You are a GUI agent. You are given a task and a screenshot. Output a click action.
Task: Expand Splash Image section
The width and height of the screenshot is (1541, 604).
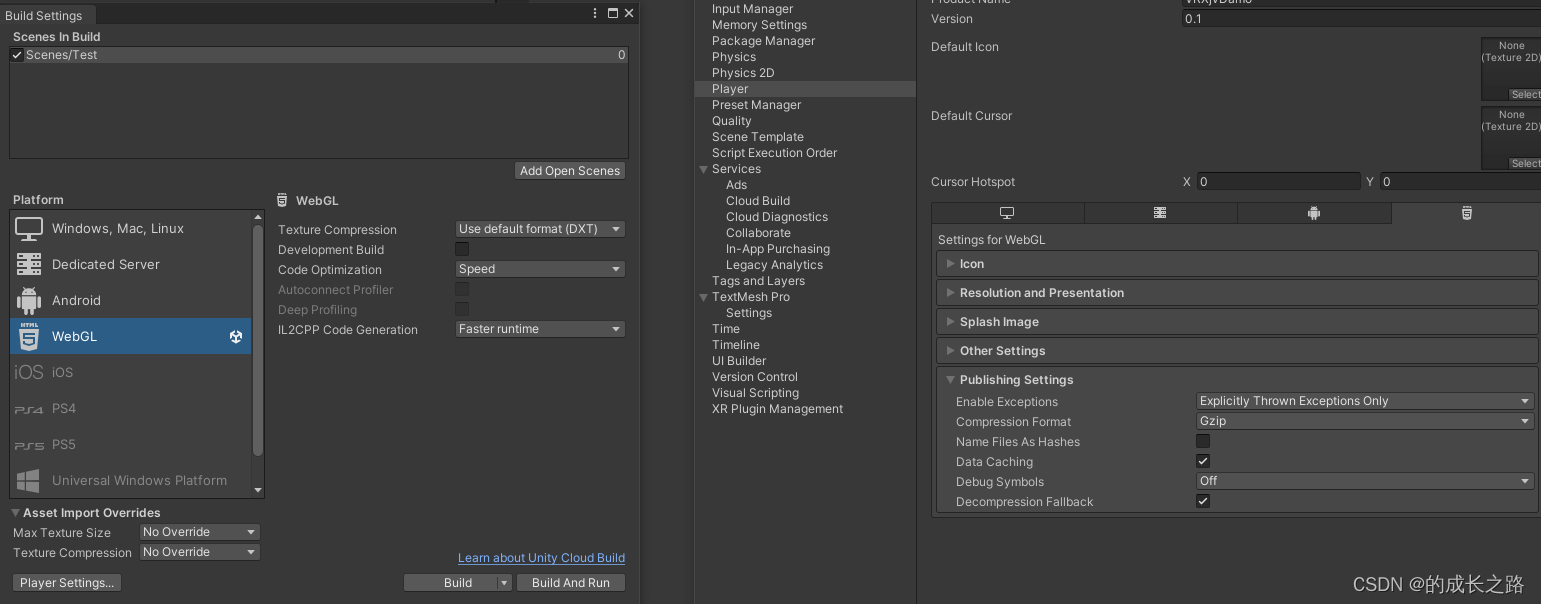pyautogui.click(x=1237, y=322)
